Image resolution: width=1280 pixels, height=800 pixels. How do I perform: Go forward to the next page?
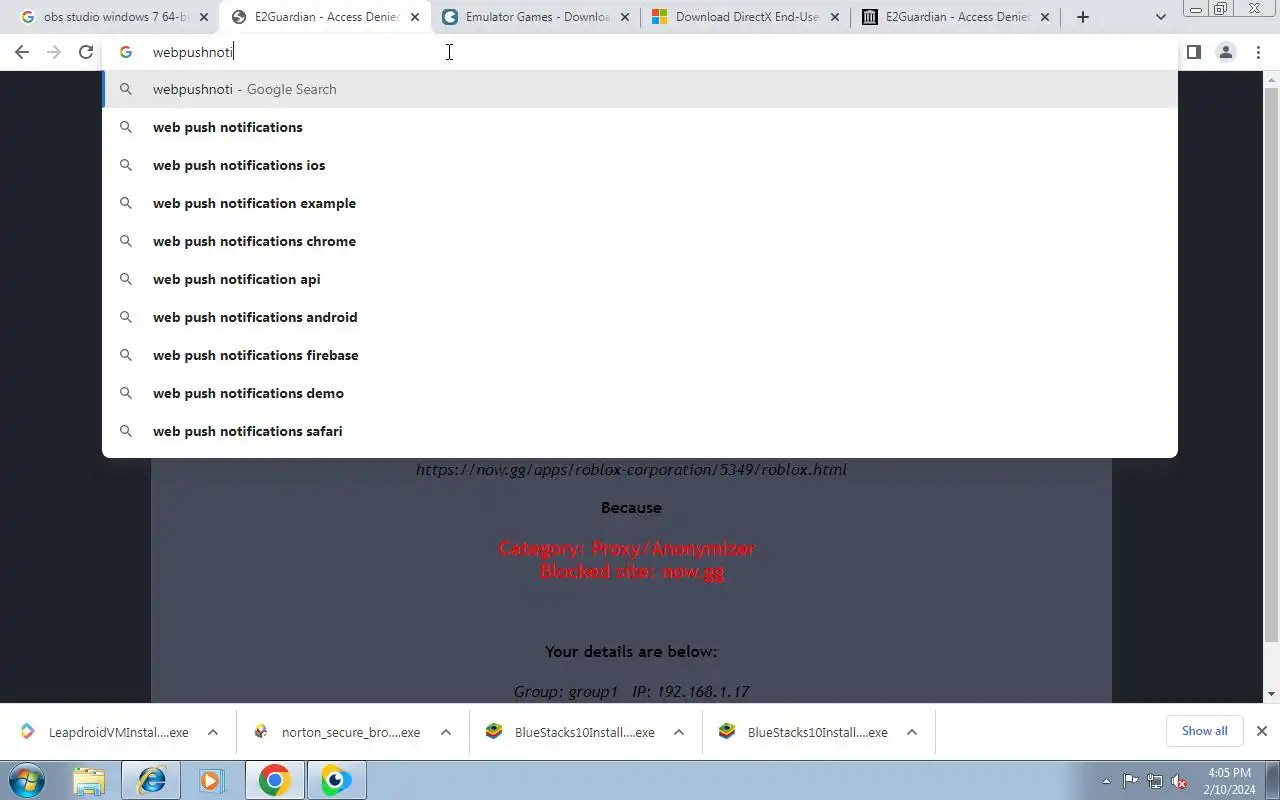[54, 52]
